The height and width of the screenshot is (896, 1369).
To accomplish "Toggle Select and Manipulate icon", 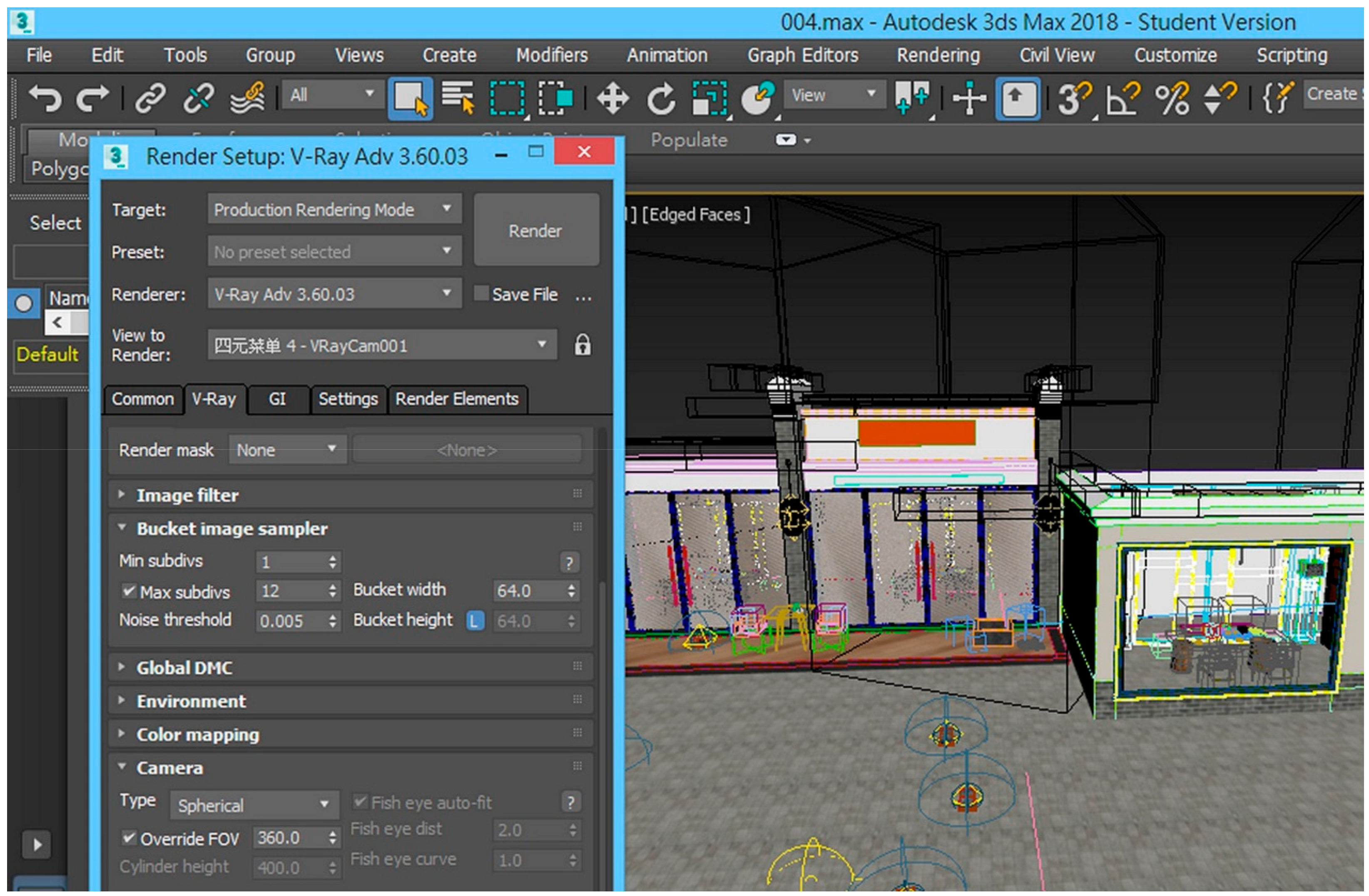I will click(969, 98).
